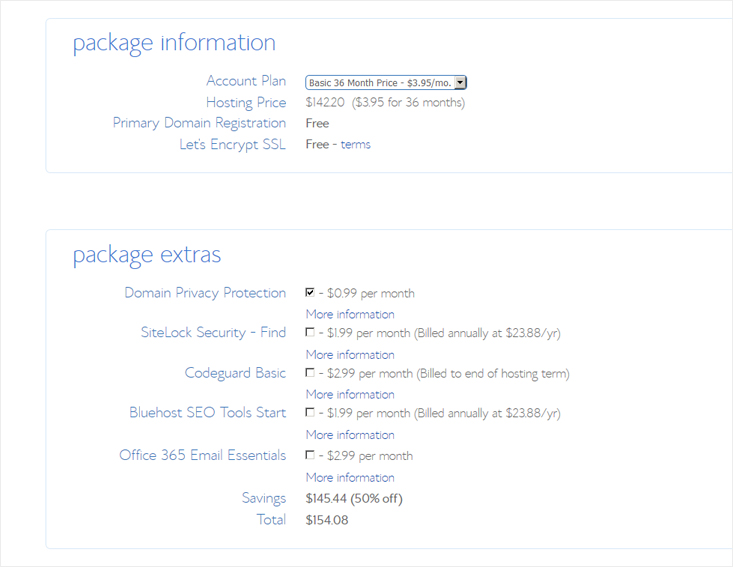Check Bluehost SEO Tools Start option
Screen dimensions: 733x567
[309, 412]
